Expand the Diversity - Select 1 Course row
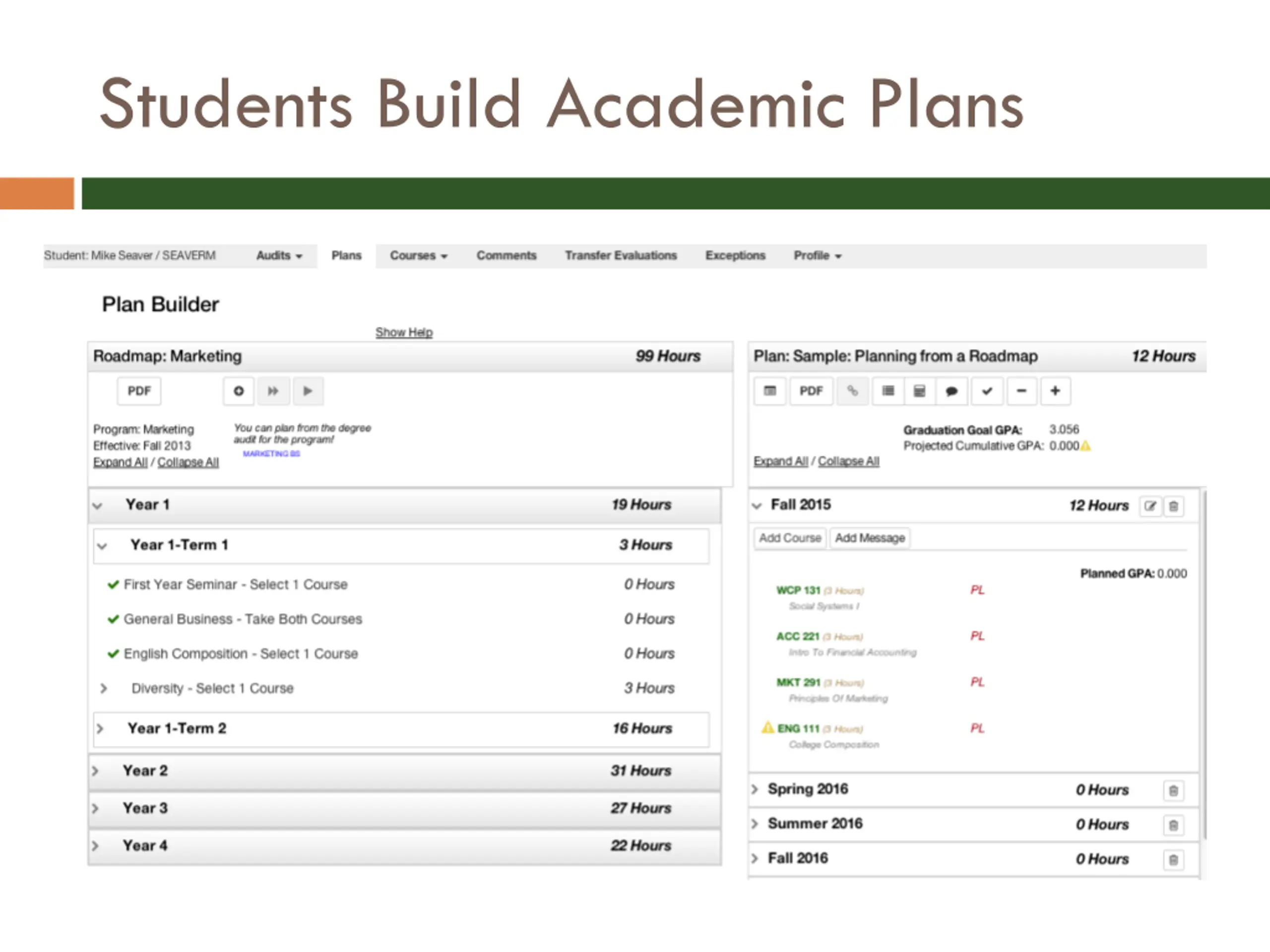This screenshot has height=952, width=1270. (x=104, y=688)
